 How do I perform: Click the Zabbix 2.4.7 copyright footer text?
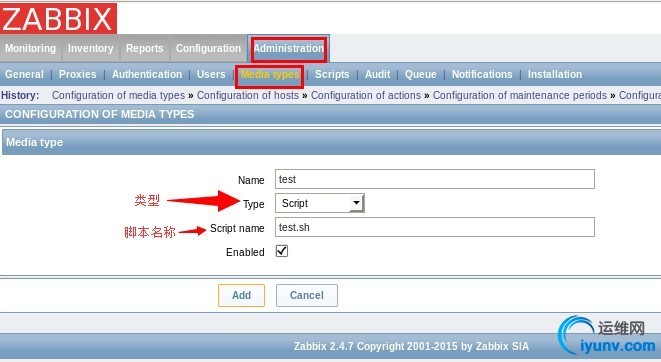pyautogui.click(x=411, y=346)
